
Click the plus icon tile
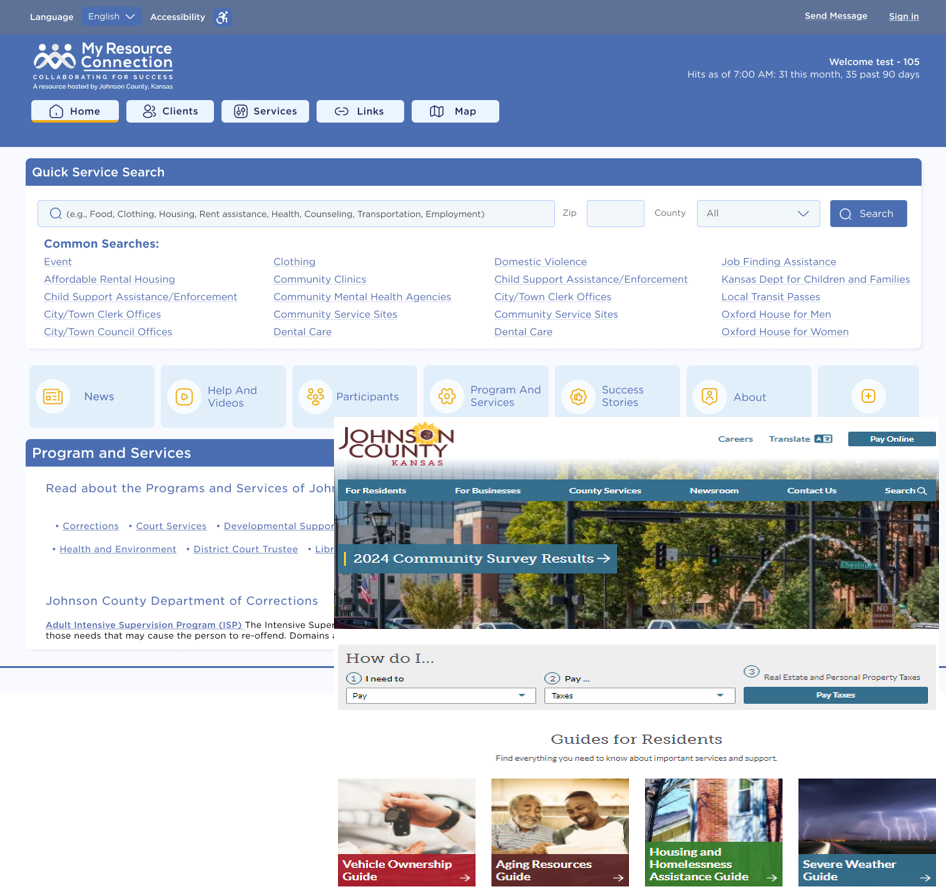coord(868,397)
